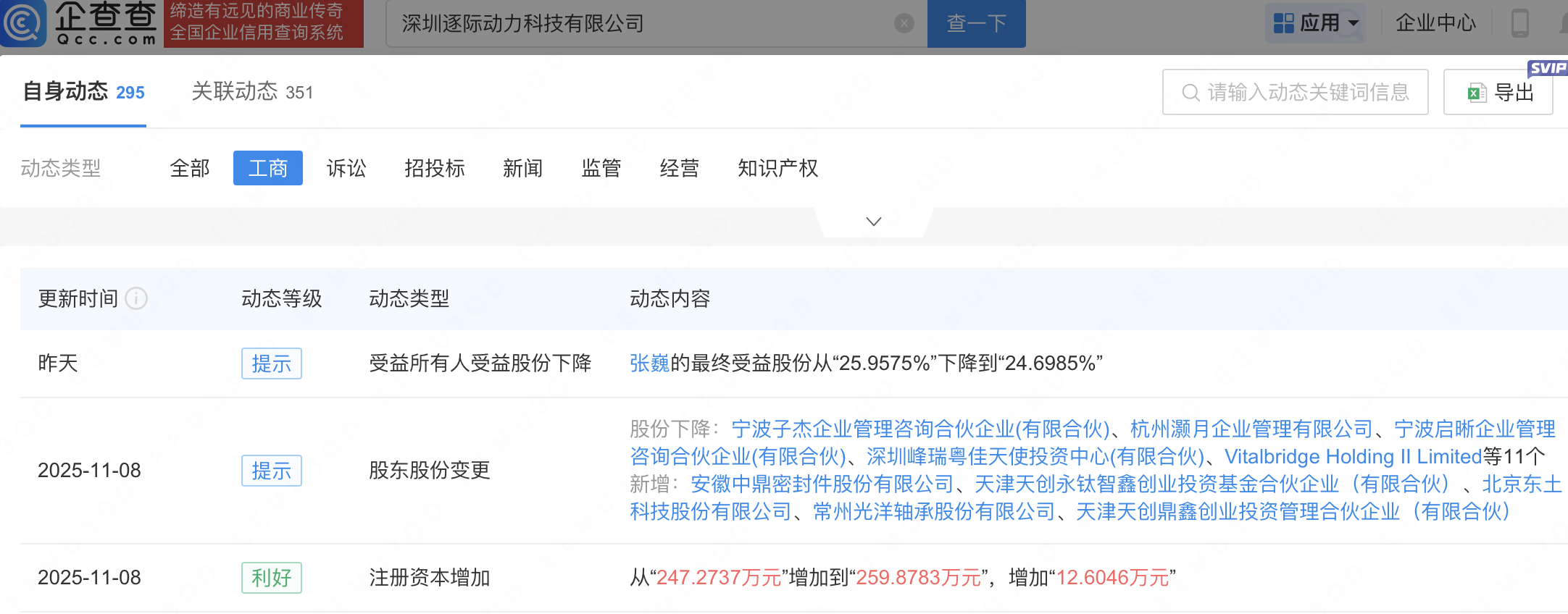Image resolution: width=1568 pixels, height=614 pixels.
Task: Clear the search box with the X icon
Action: [x=904, y=24]
